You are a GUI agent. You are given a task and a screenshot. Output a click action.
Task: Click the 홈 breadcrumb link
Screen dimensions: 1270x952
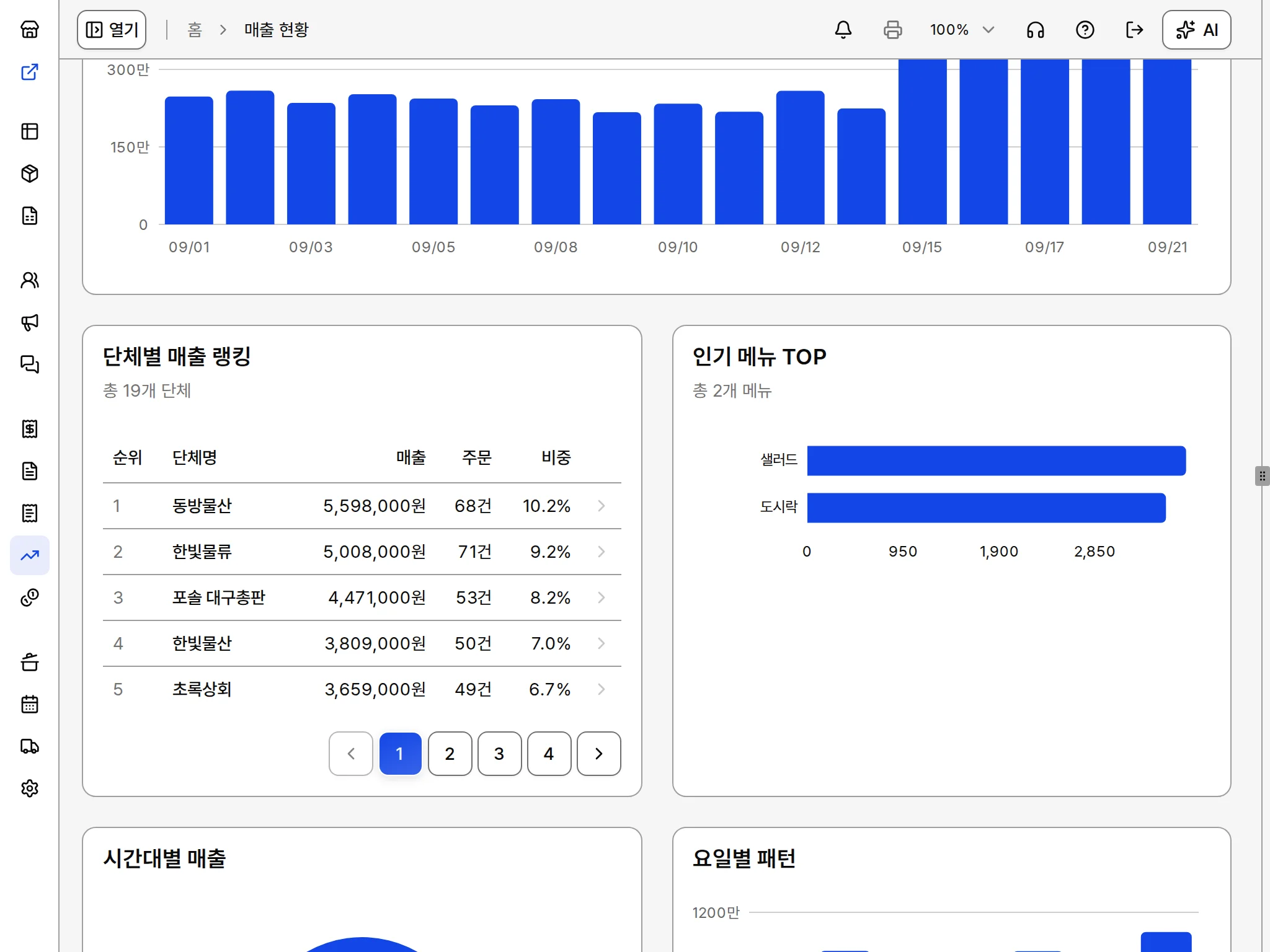[195, 30]
